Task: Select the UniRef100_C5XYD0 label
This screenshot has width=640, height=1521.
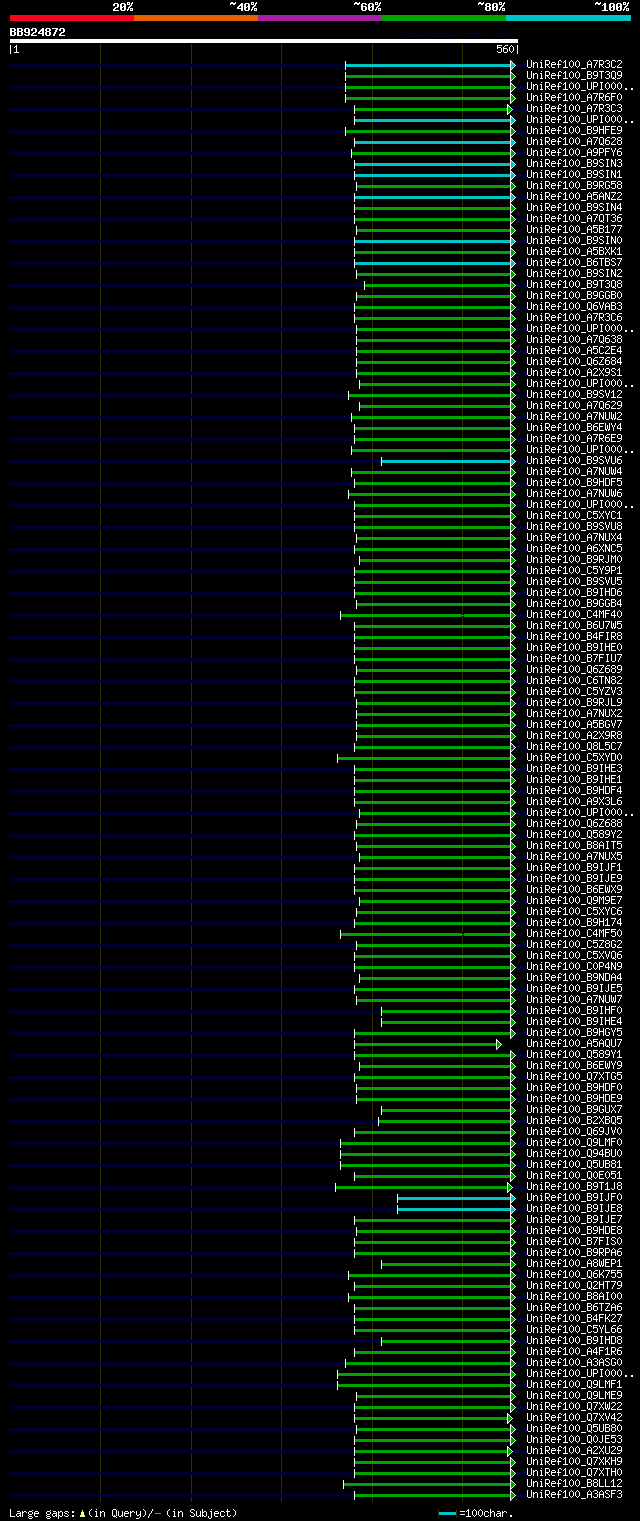Action: [x=574, y=758]
